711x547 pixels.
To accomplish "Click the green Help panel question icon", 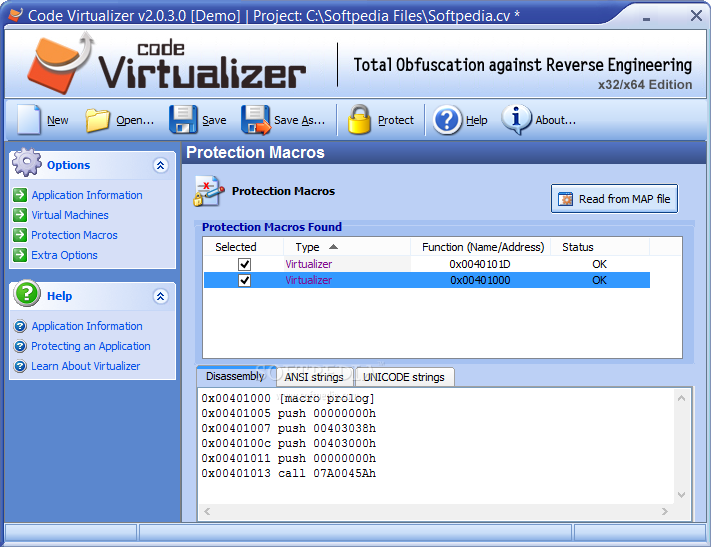I will click(x=27, y=293).
